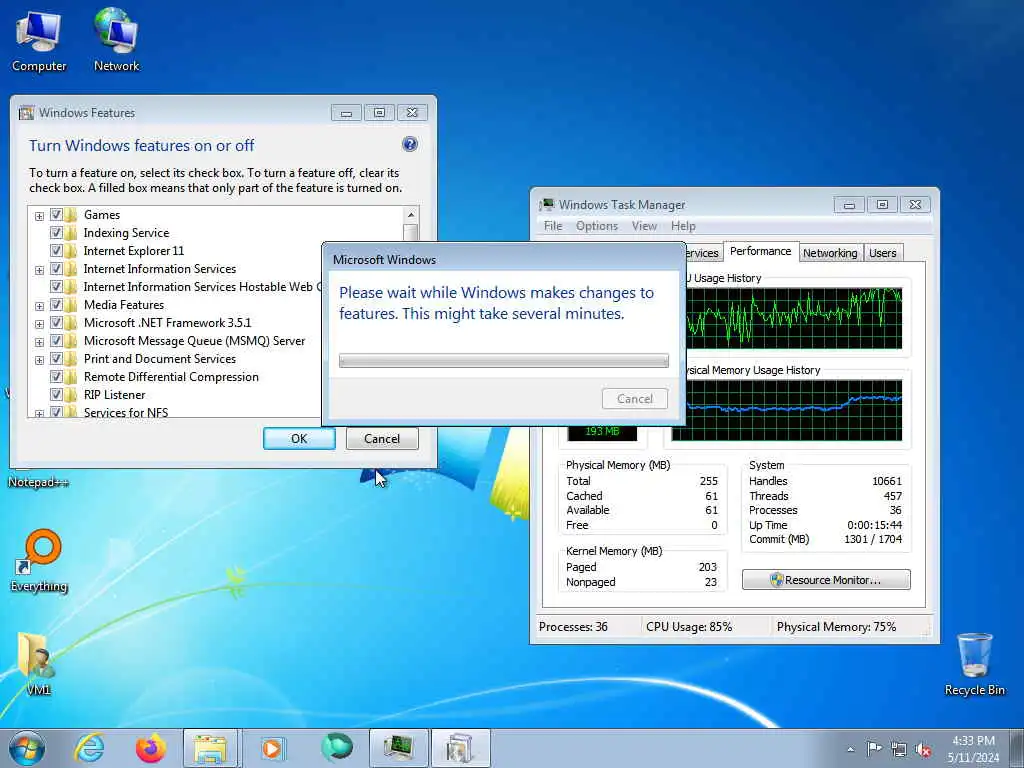Switch to Task Manager taskbar button
This screenshot has height=768, width=1024.
click(398, 748)
